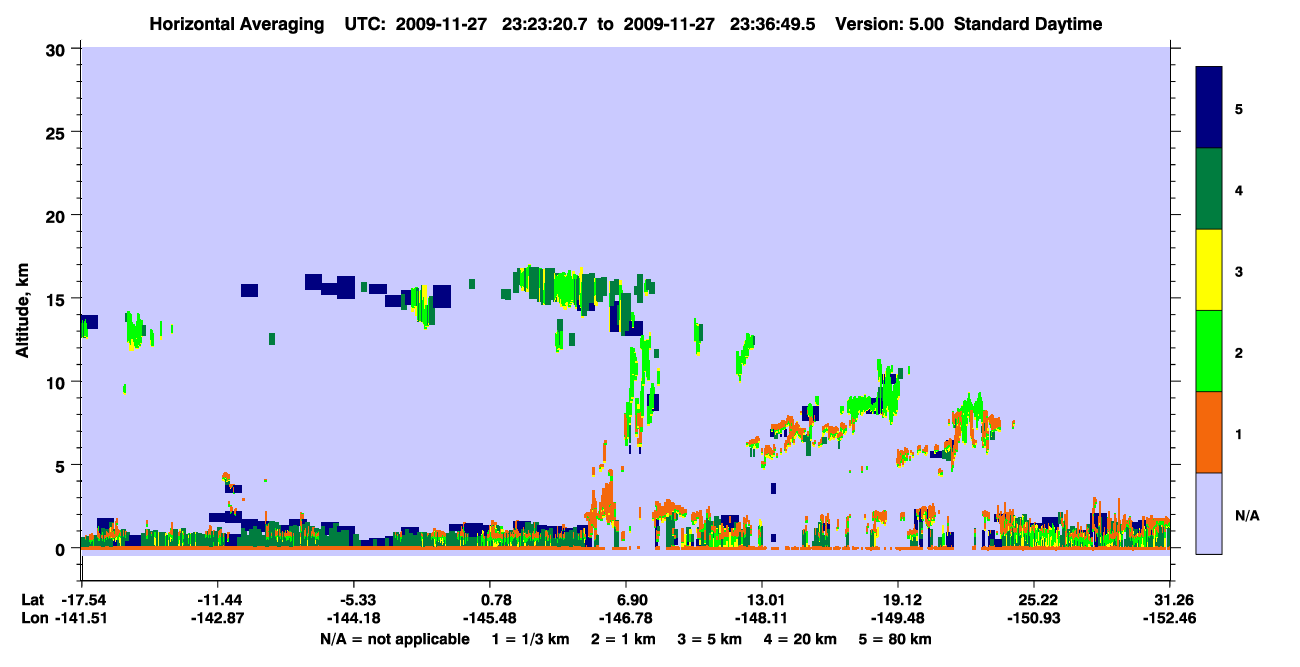
Task: Click '3 = 5 km' in the footer legend
Action: pyautogui.click(x=710, y=639)
